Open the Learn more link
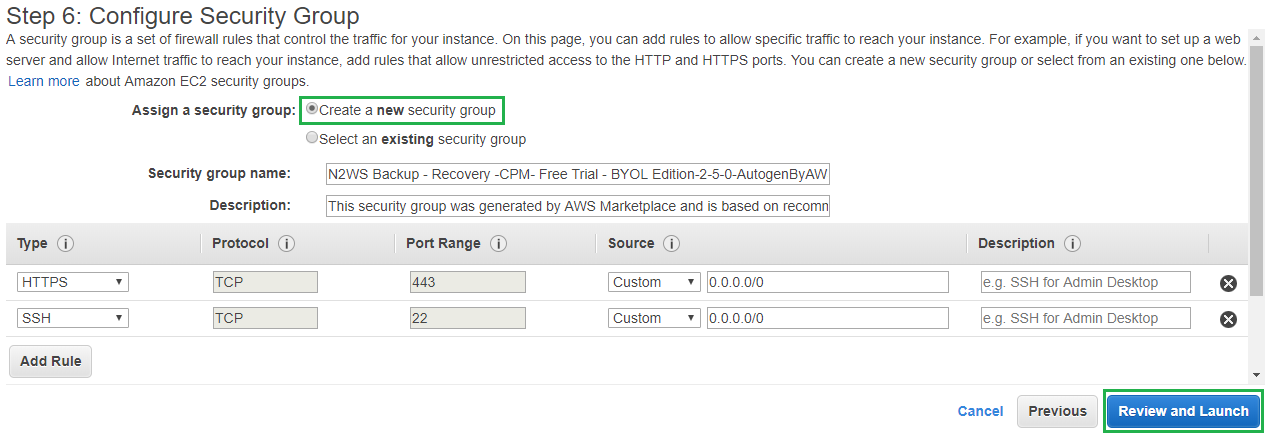Viewport: 1272px width, 437px height. [44, 81]
